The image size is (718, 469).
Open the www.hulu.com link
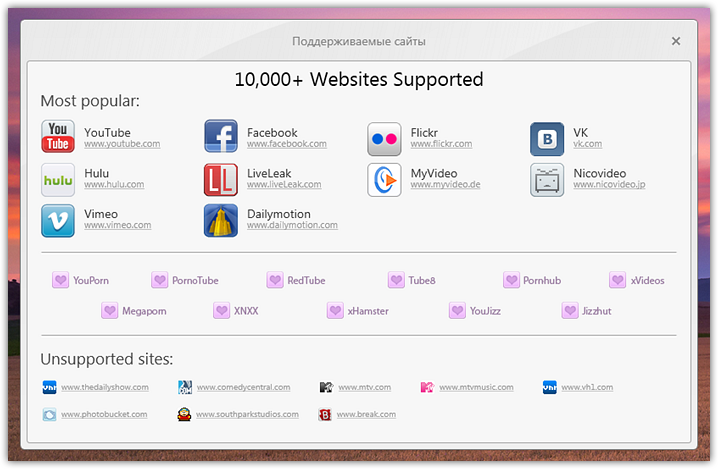pyautogui.click(x=114, y=185)
